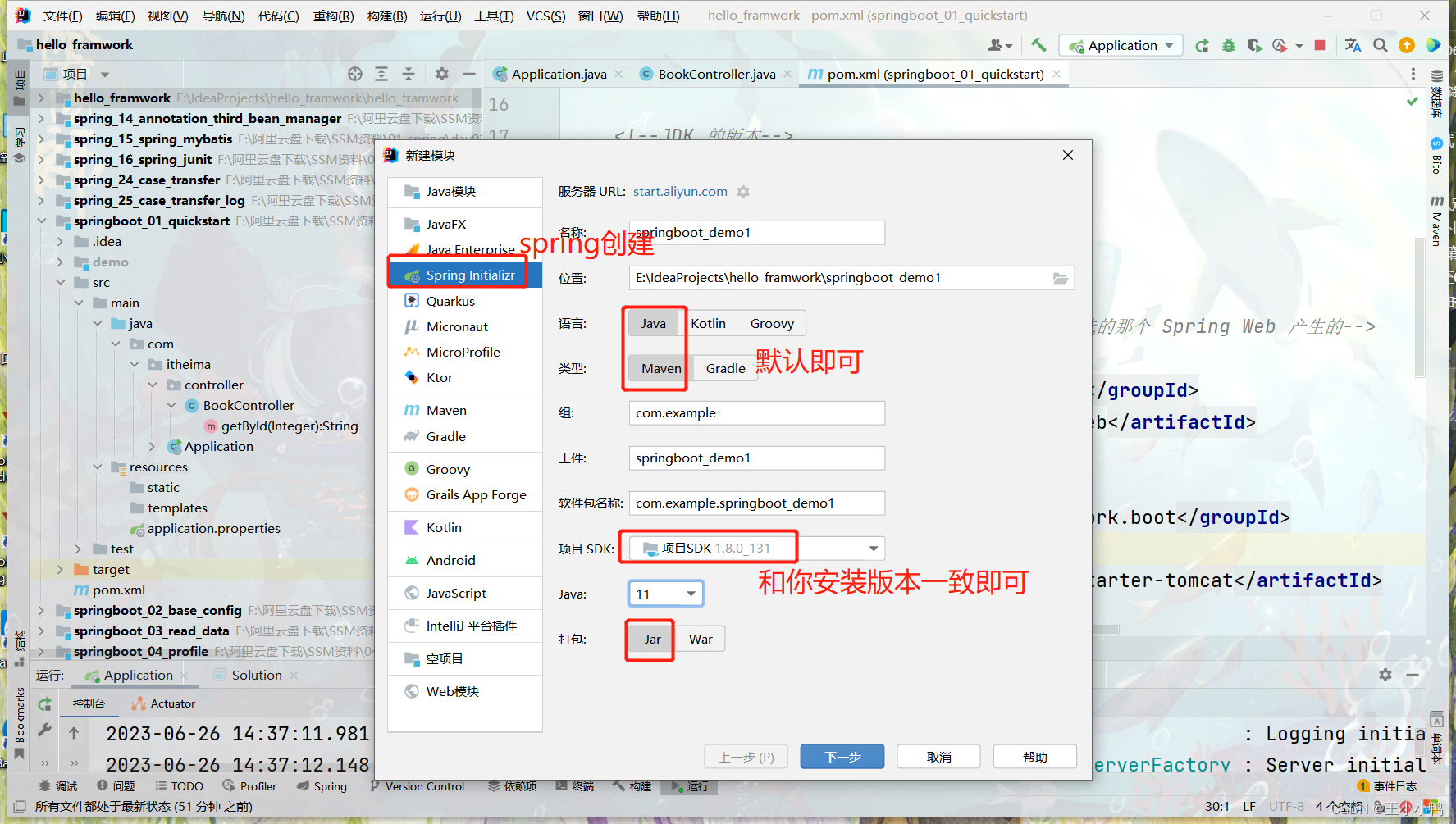Open the project SDK dropdown
The width and height of the screenshot is (1456, 824).
(x=757, y=548)
